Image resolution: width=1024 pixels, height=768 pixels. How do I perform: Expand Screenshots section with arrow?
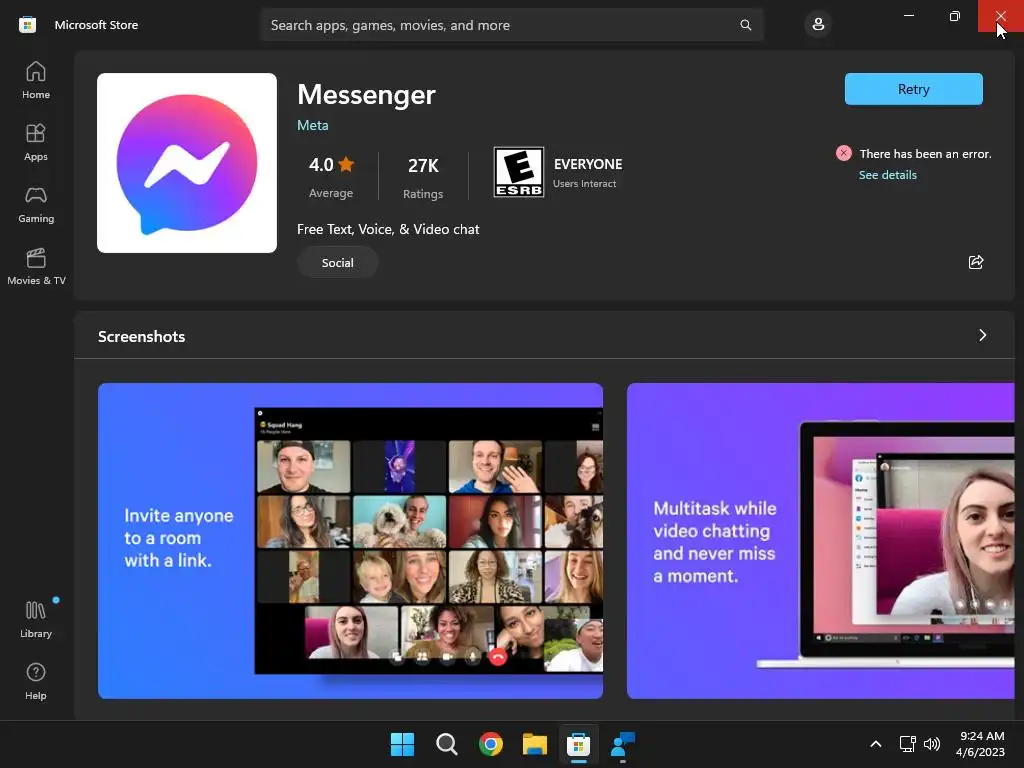[x=982, y=336]
